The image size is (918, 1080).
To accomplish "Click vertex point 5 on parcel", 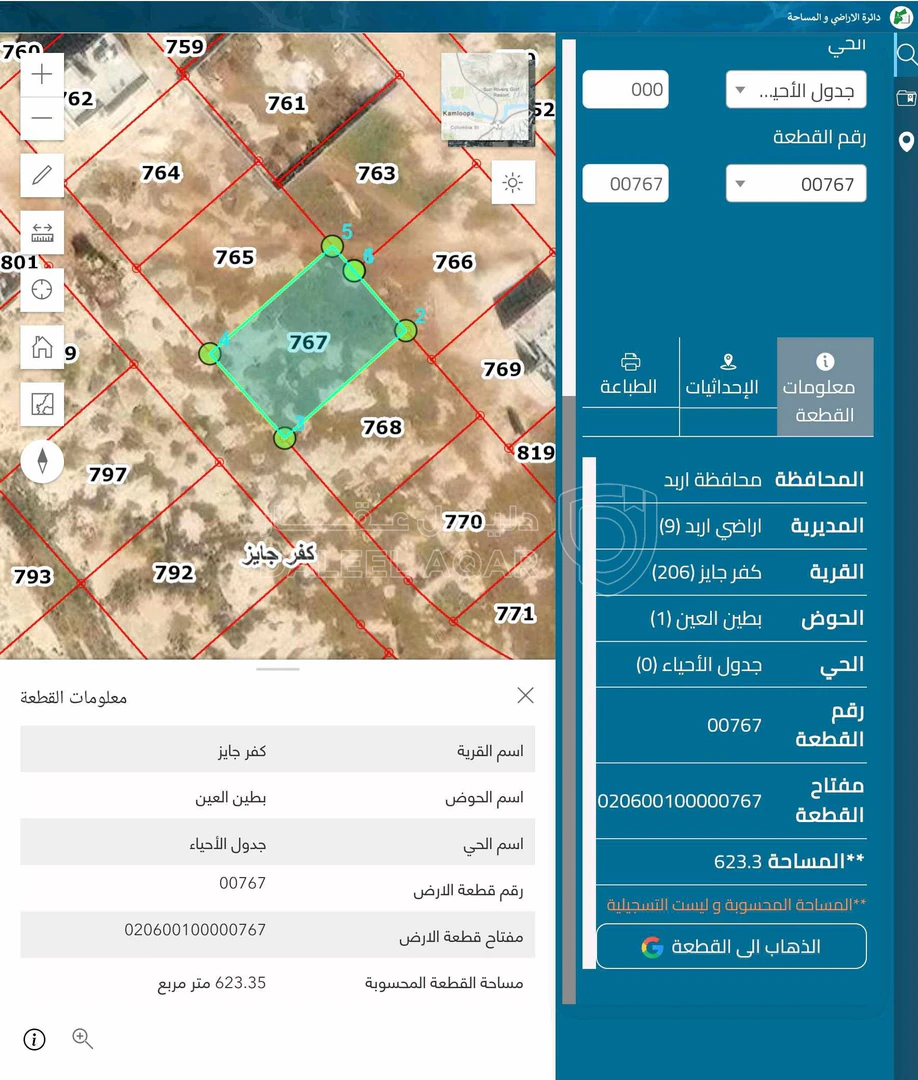I will coord(332,246).
